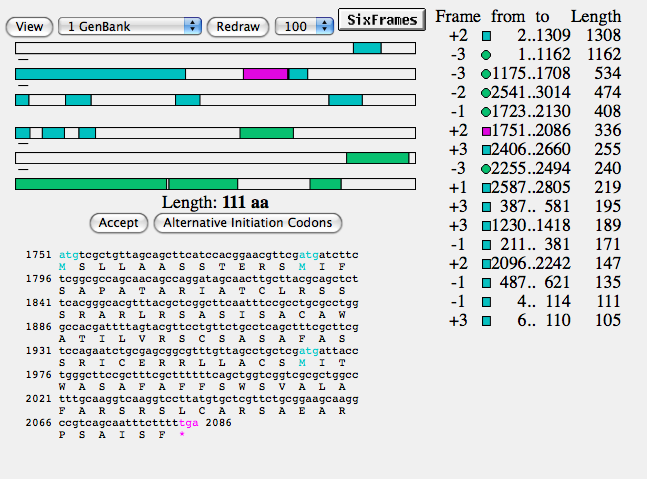This screenshot has width=647, height=479.
Task: Click the green circle marker for ORF 2541..3014
Action: tap(487, 93)
